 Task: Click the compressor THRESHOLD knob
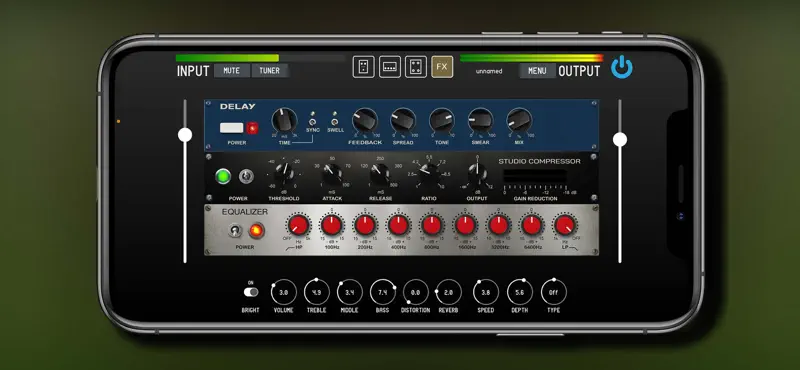[x=284, y=175]
